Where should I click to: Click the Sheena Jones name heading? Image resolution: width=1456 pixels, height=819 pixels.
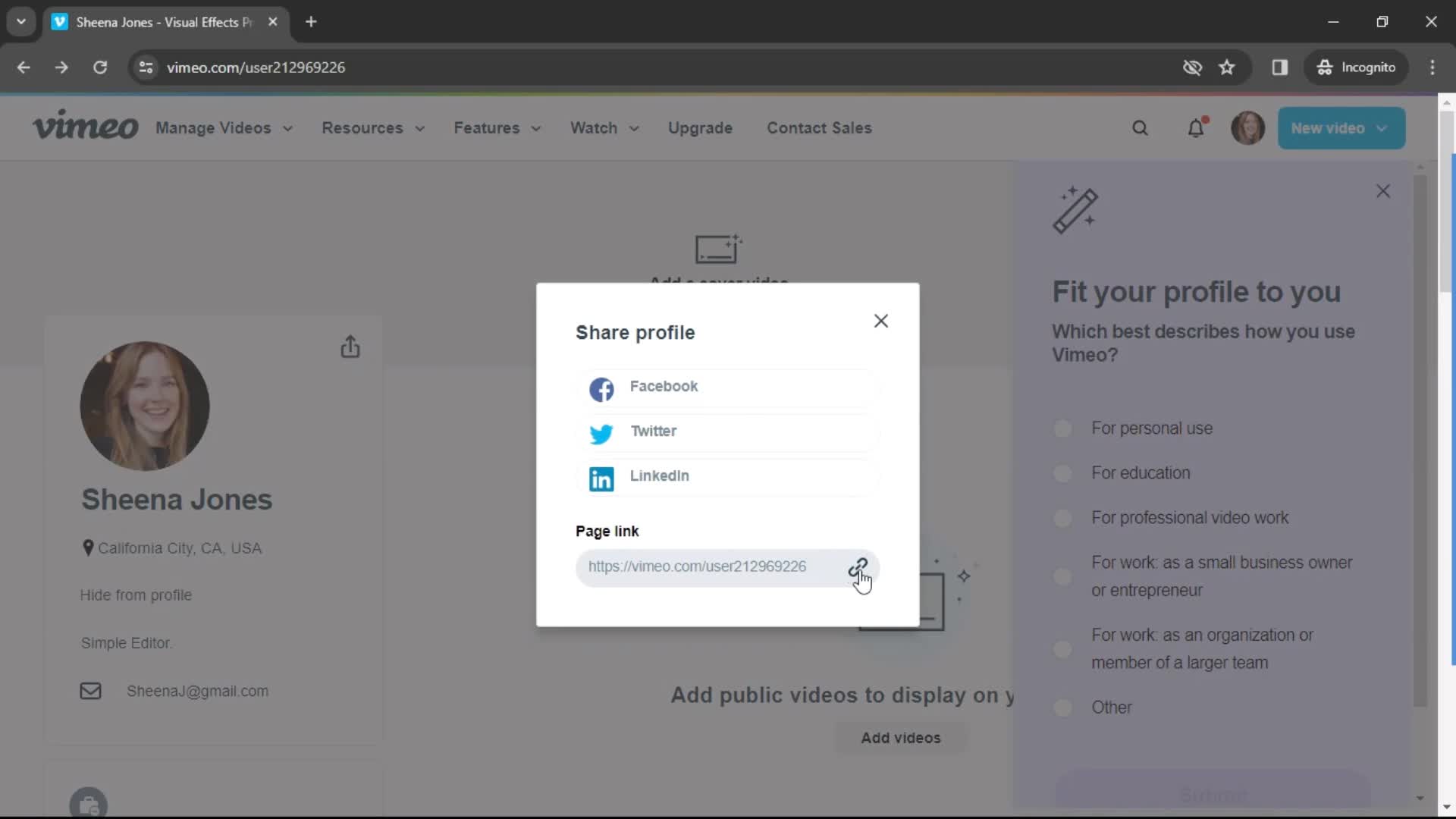tap(177, 500)
